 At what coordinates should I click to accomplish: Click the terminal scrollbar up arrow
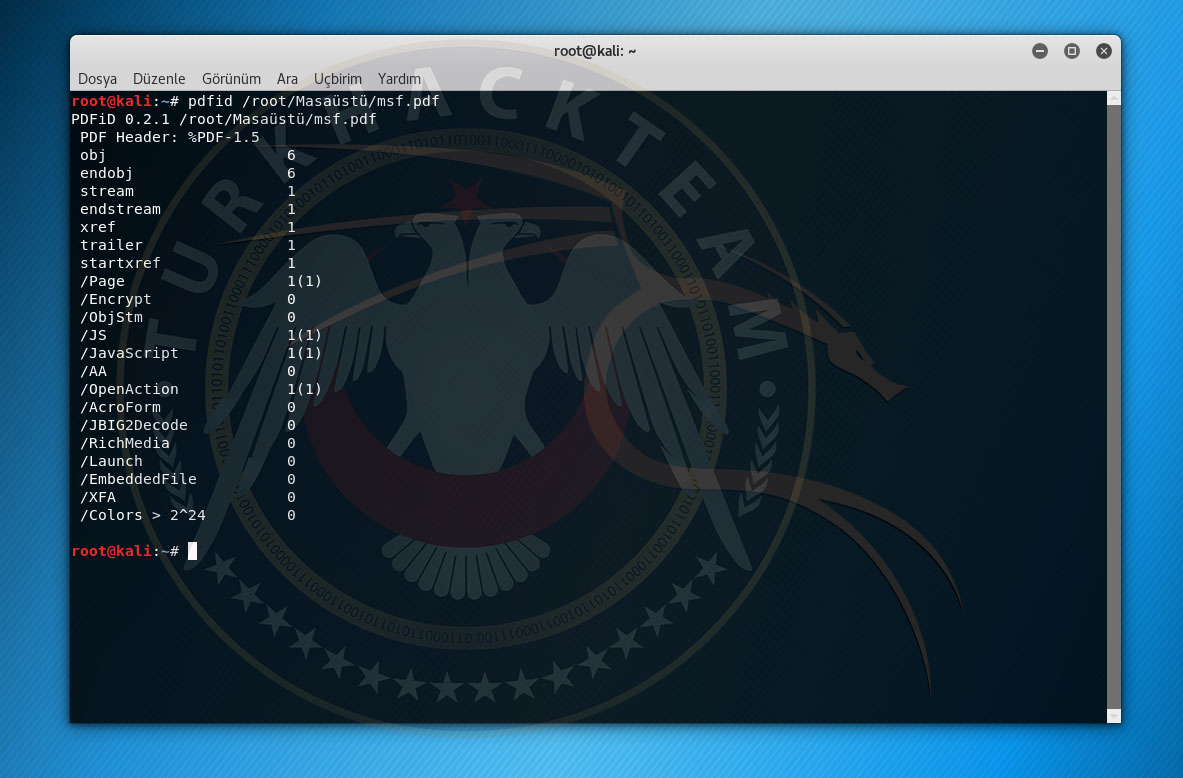[1114, 98]
